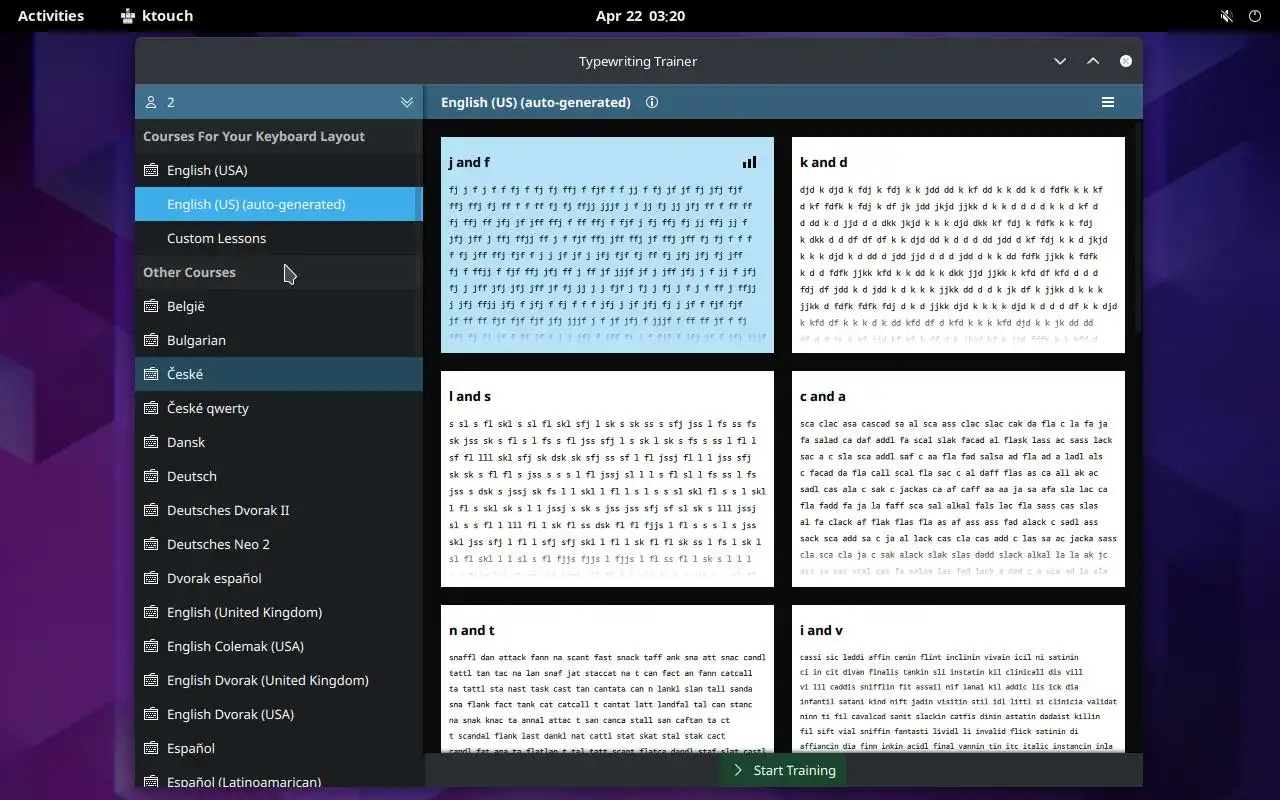Click the play arrow icon on Start Training
The width and height of the screenshot is (1280, 800).
(738, 770)
